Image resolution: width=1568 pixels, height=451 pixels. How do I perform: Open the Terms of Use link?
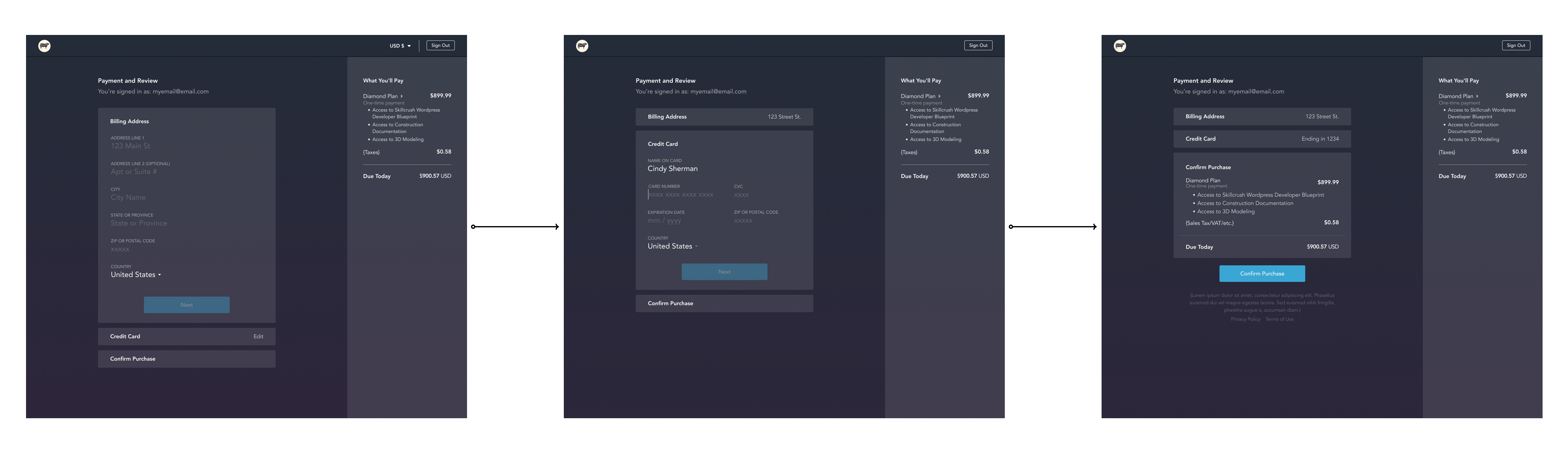click(1280, 320)
